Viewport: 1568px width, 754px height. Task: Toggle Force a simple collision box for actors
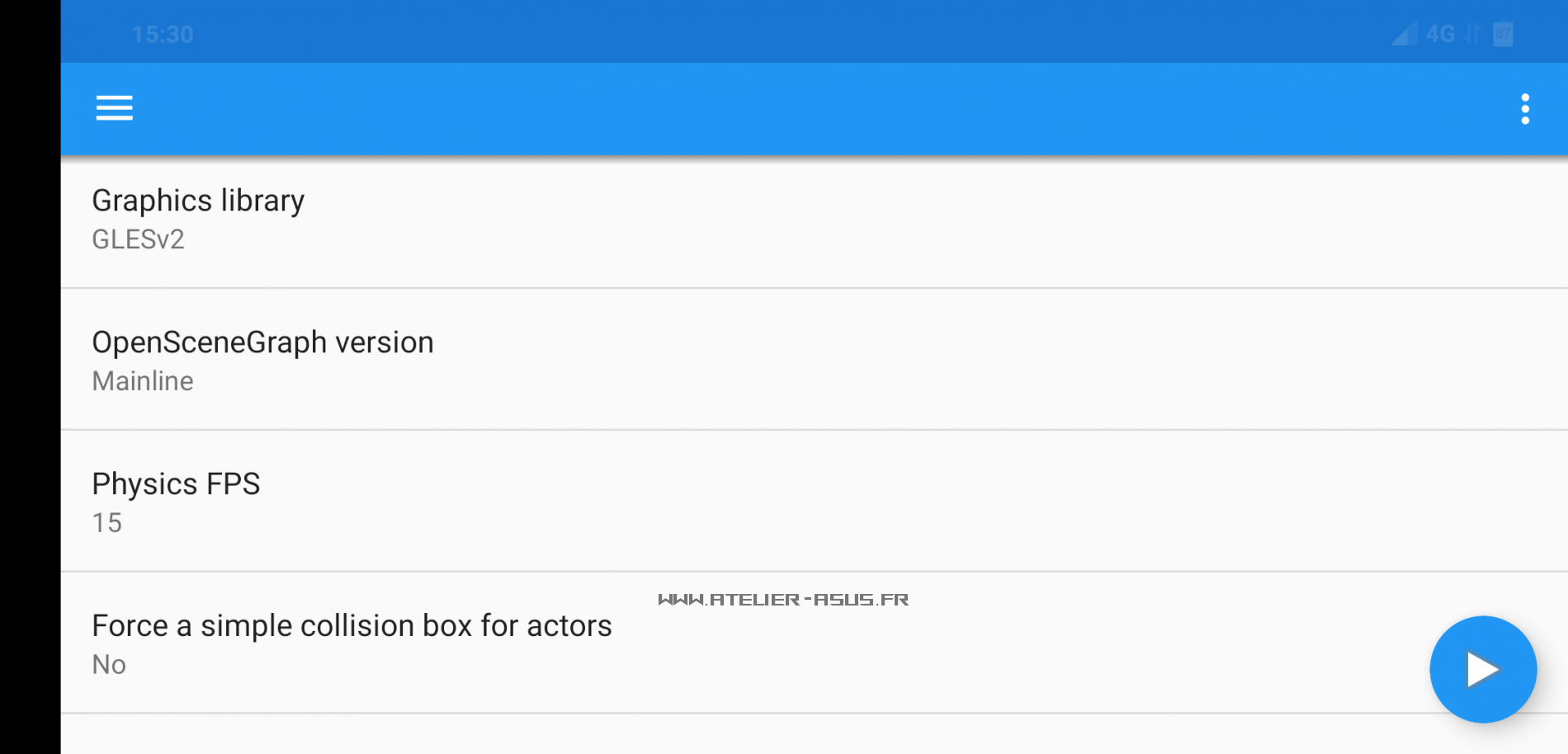pyautogui.click(x=352, y=626)
